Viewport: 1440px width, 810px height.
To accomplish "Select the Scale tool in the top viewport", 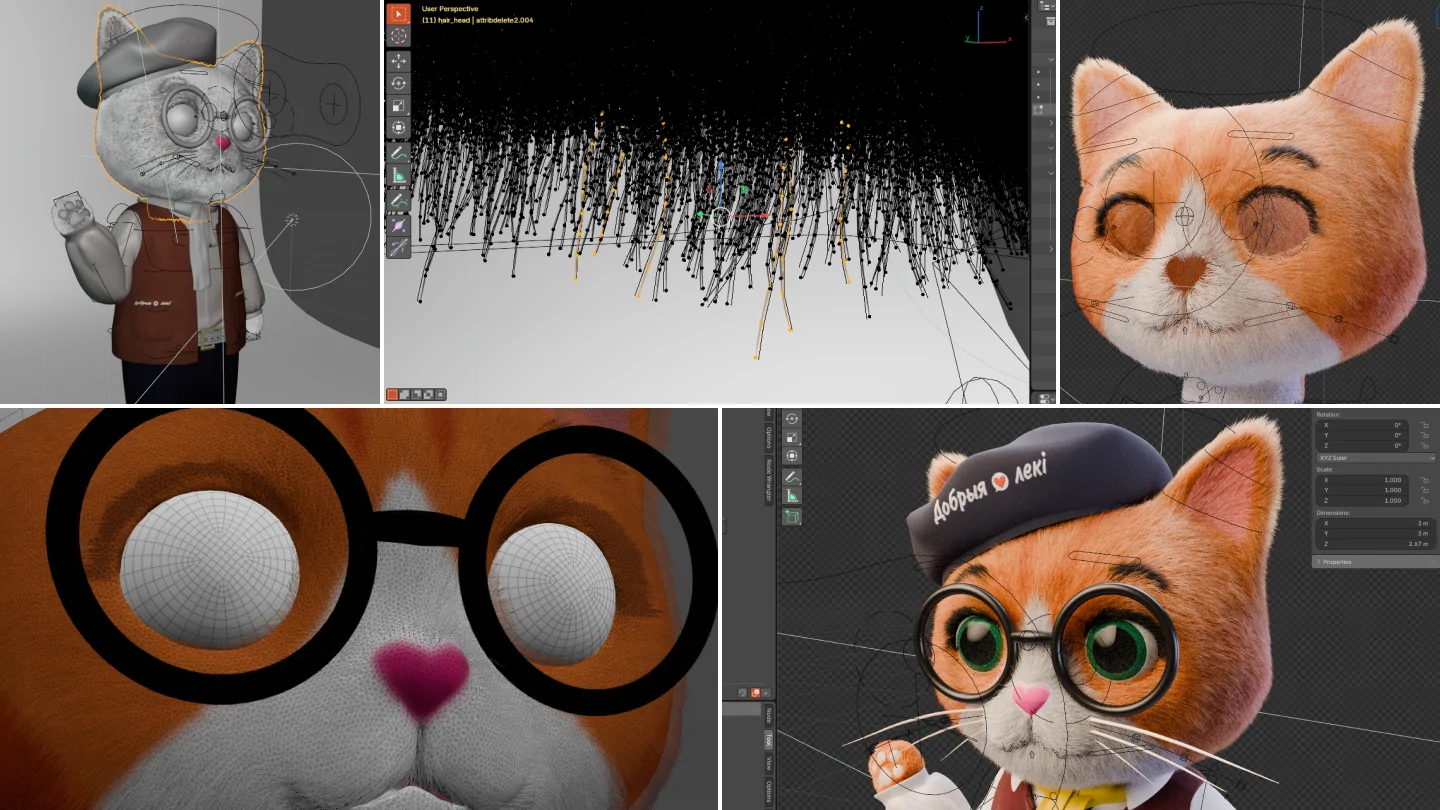I will click(398, 106).
